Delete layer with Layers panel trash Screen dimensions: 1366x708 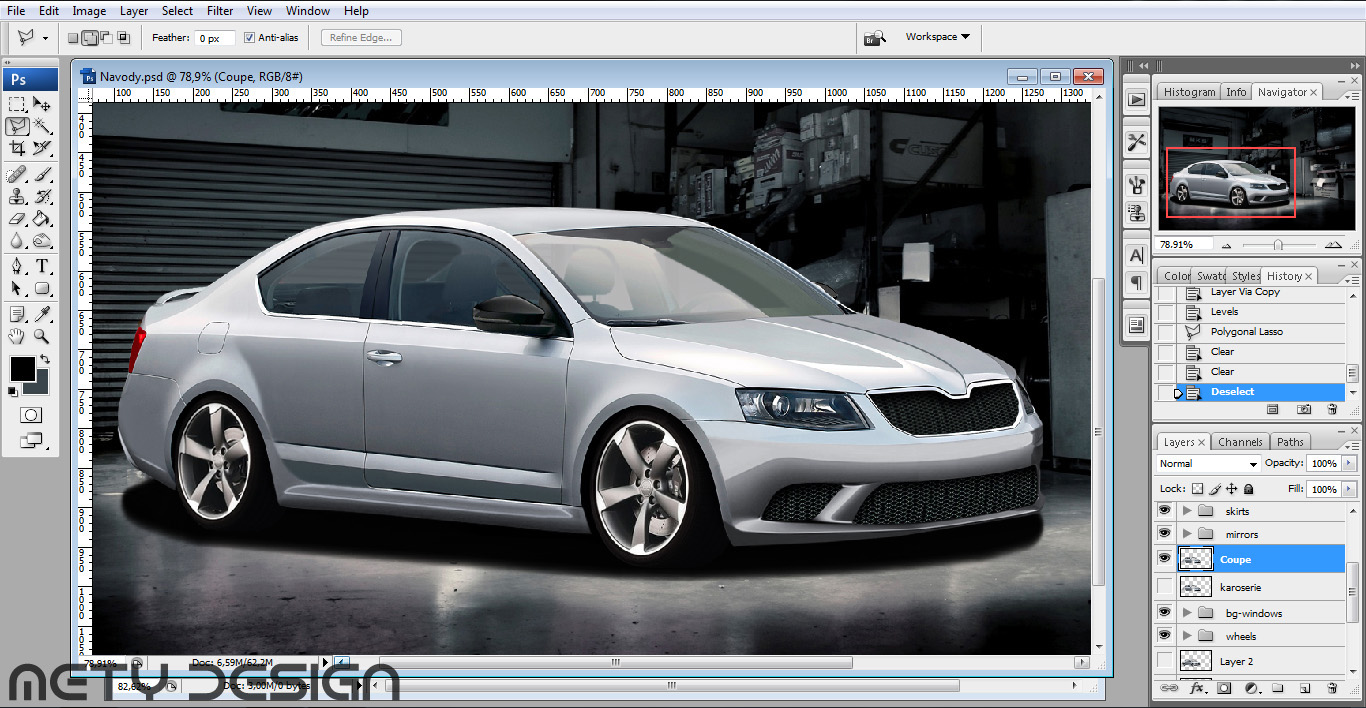point(1332,688)
